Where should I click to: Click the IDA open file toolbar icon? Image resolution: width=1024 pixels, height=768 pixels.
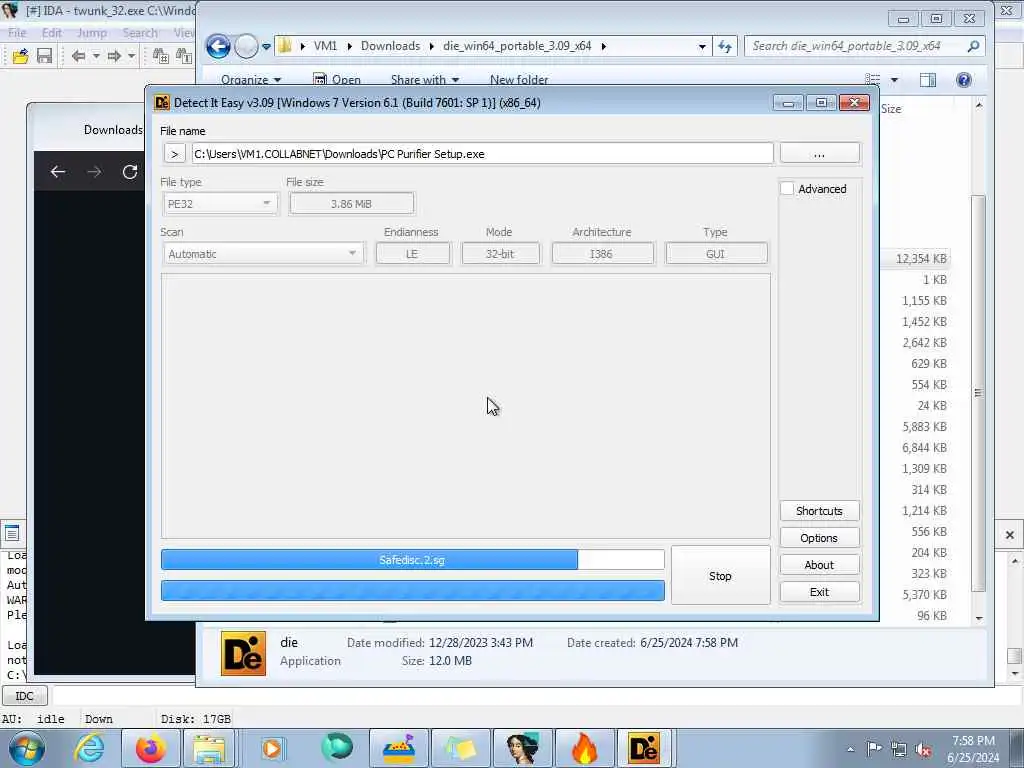click(20, 56)
